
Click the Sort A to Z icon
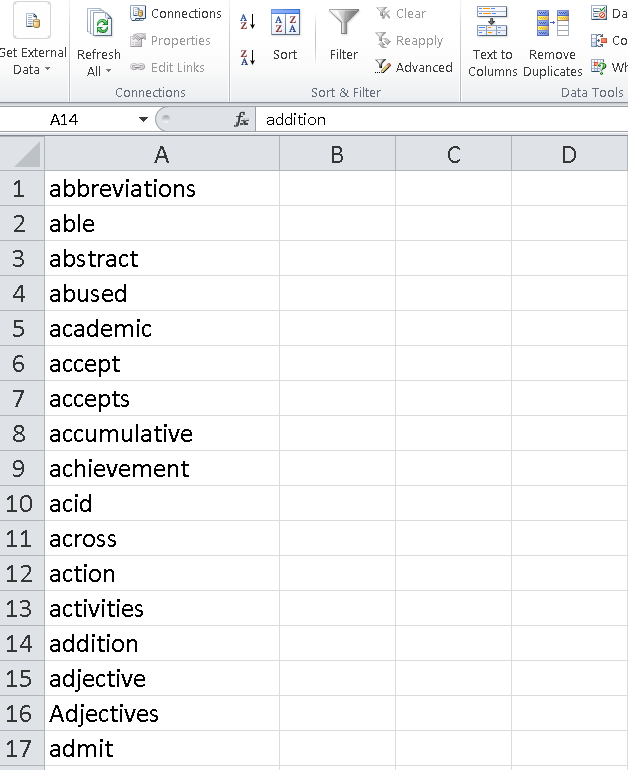[247, 22]
